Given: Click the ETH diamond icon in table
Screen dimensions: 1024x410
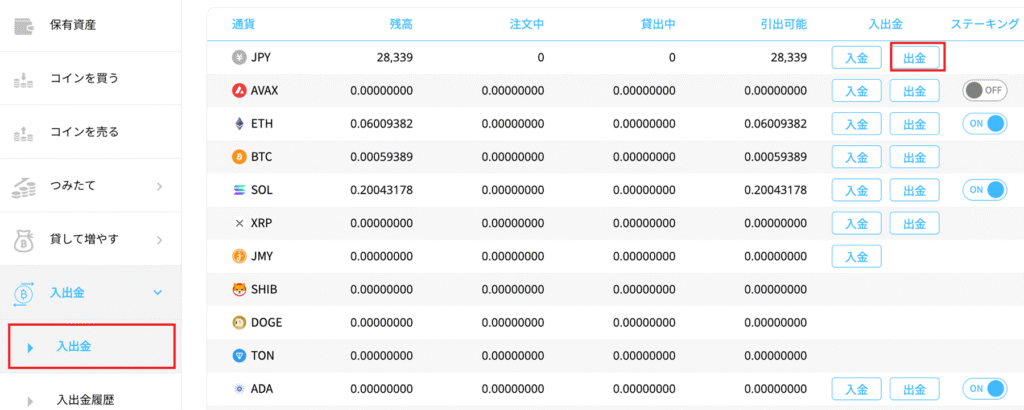Looking at the screenshot, I should point(239,124).
